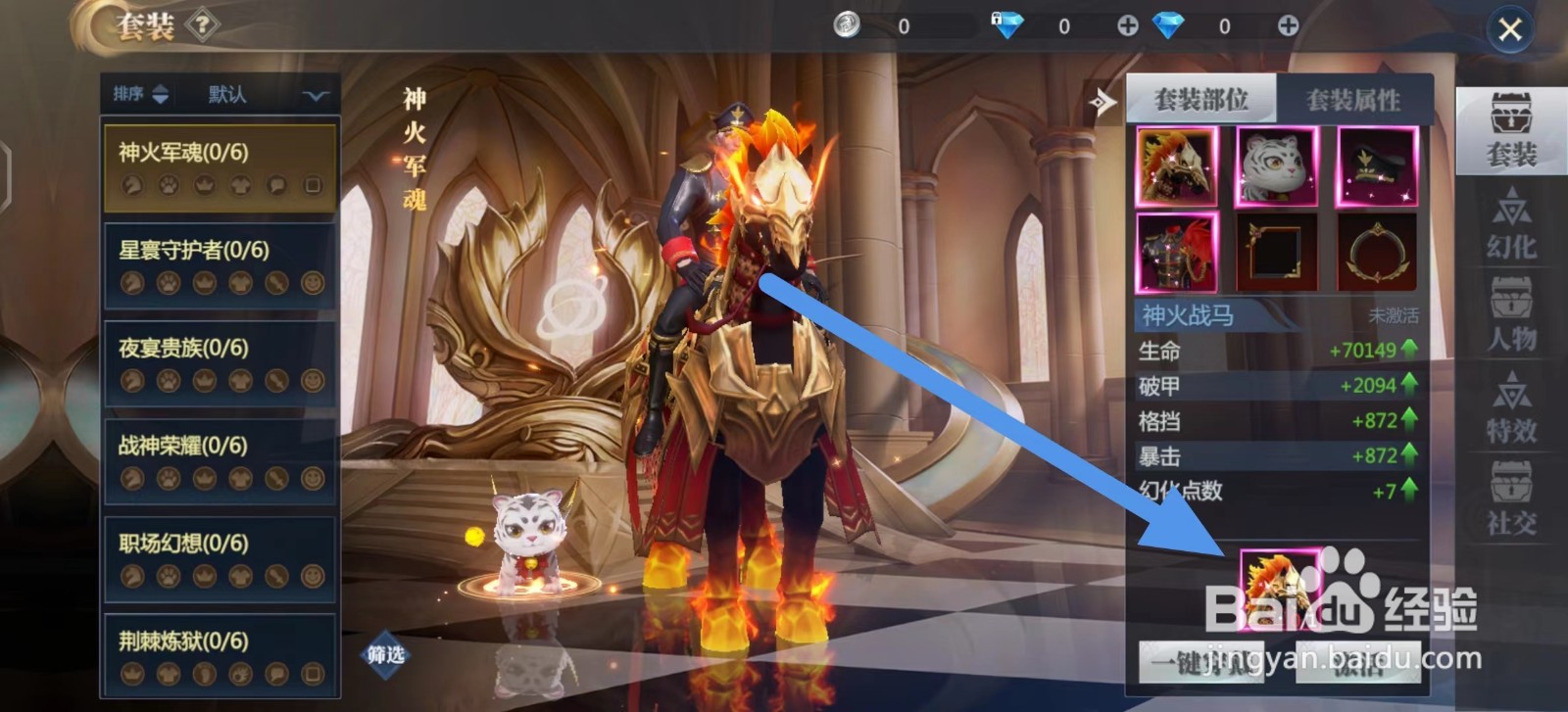This screenshot has width=1568, height=712.
Task: Click the 格挡 +872 stat row
Action: point(1278,420)
